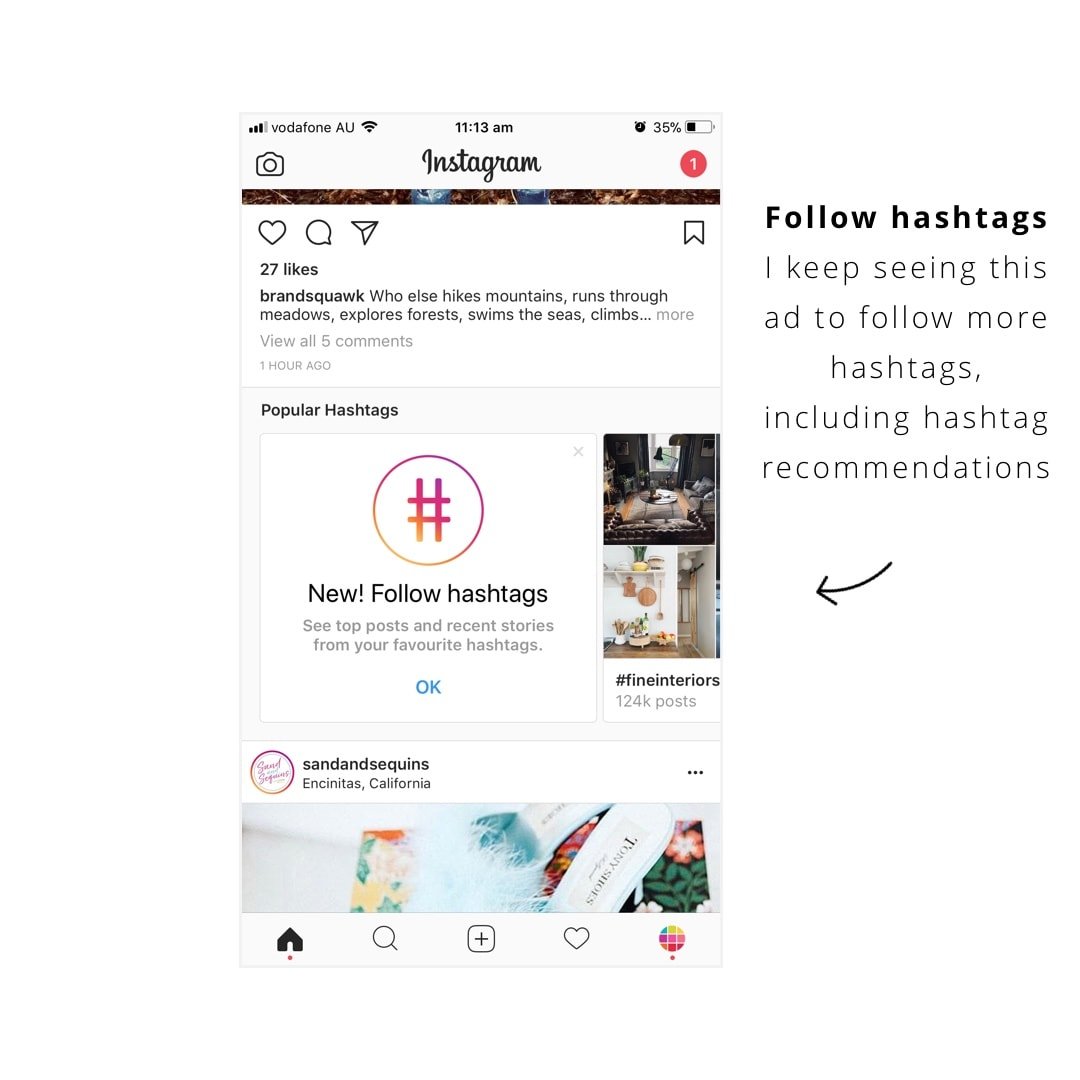Dismiss the Follow hashtags card
This screenshot has height=1080, width=1080.
[578, 451]
